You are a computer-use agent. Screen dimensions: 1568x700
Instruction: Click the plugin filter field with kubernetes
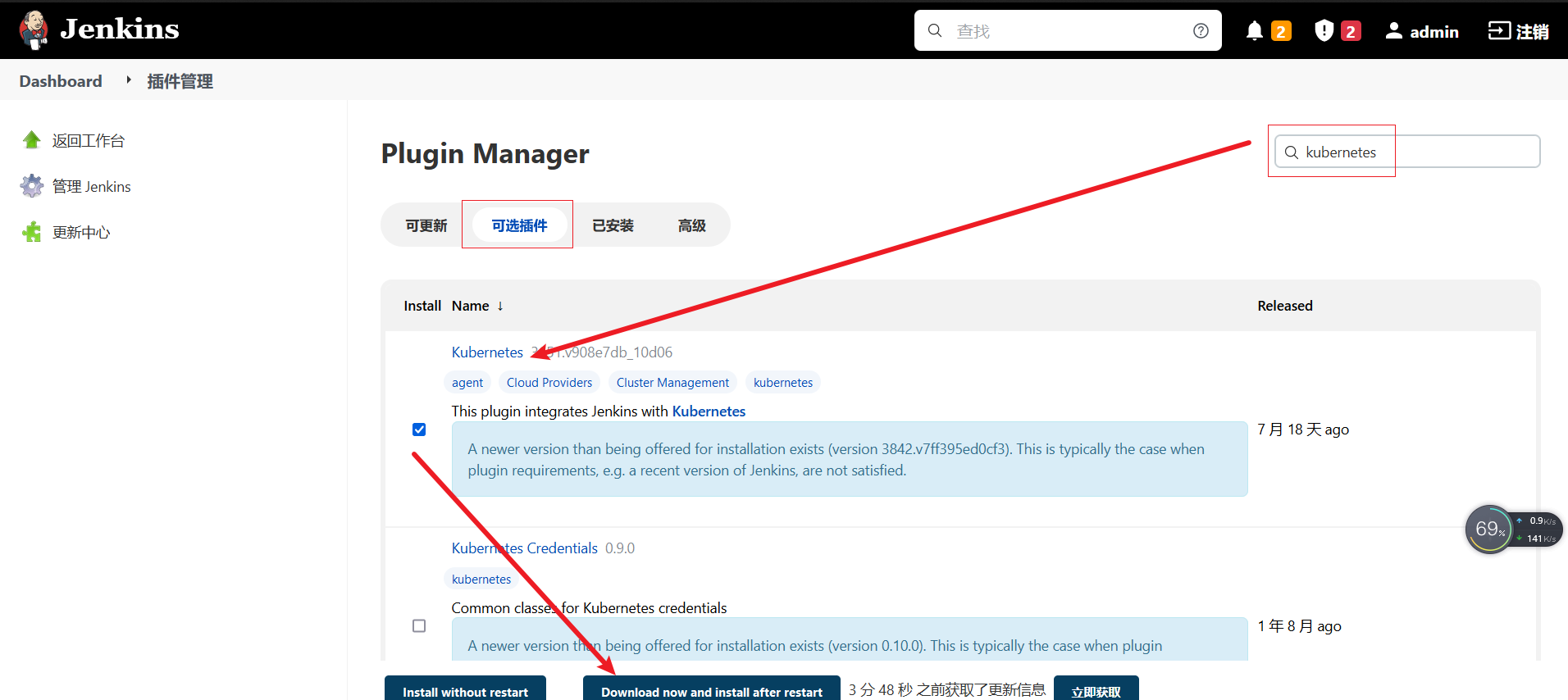pos(1407,152)
